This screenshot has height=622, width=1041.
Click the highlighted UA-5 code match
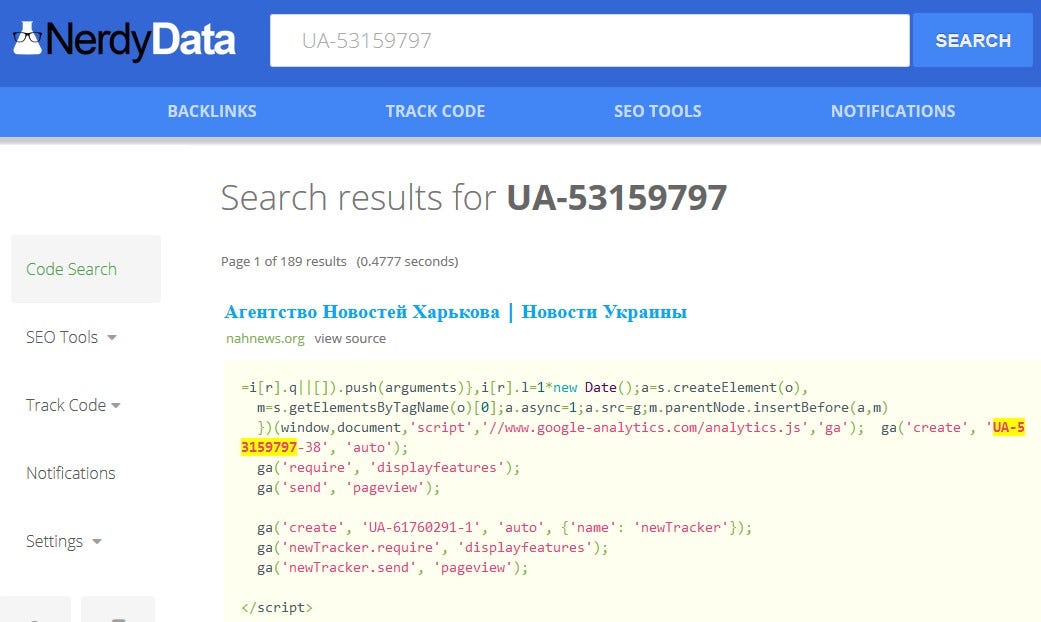[1008, 428]
